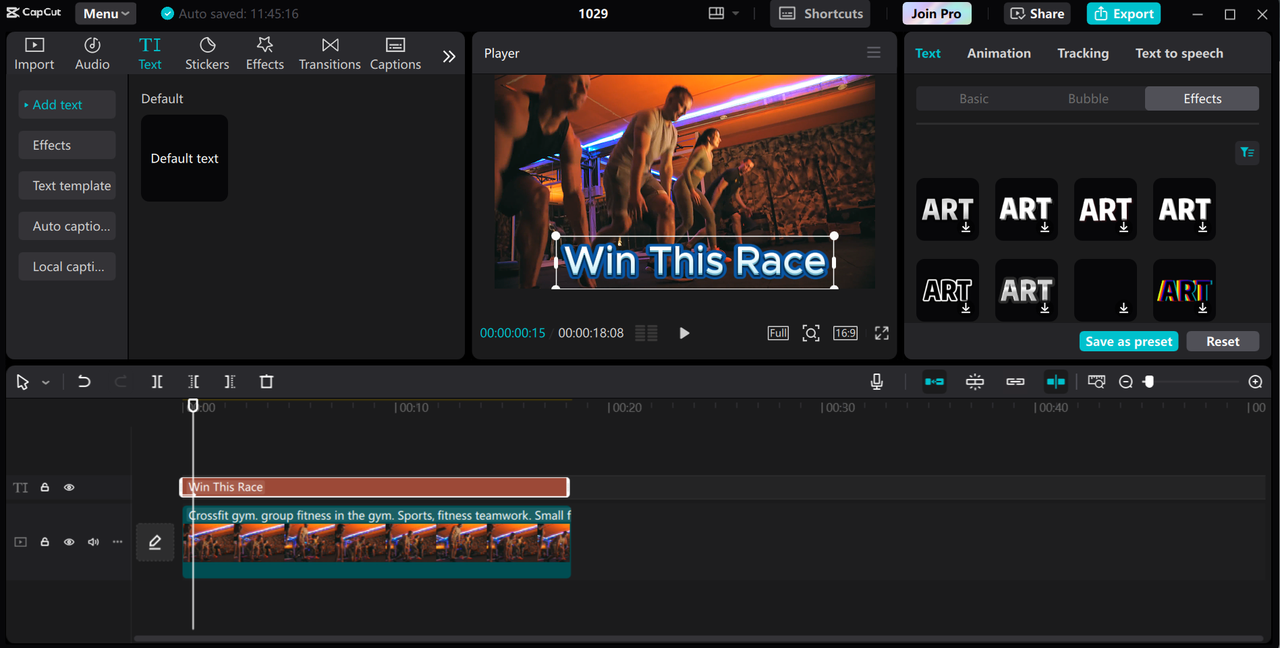Open keyboard Shortcuts
This screenshot has width=1280, height=648.
(x=820, y=14)
